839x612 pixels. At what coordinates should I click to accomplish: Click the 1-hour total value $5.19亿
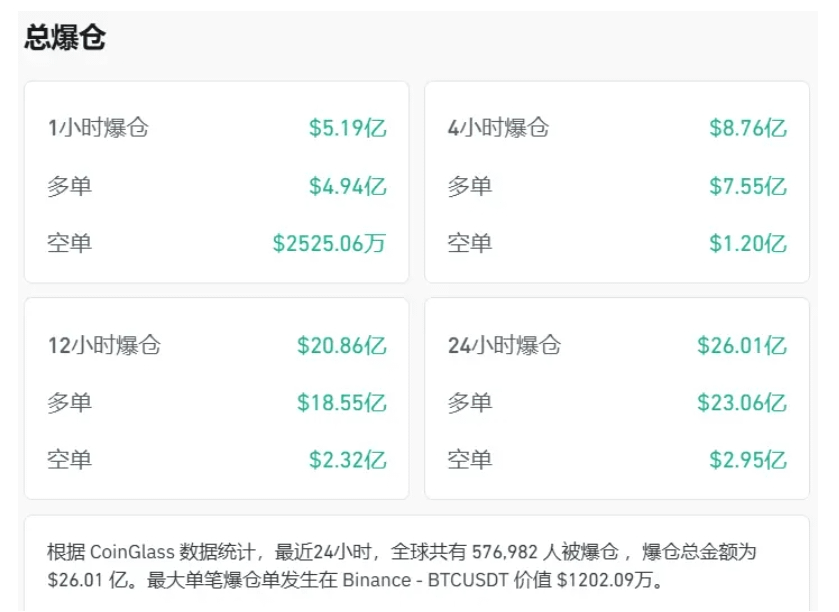tap(347, 128)
